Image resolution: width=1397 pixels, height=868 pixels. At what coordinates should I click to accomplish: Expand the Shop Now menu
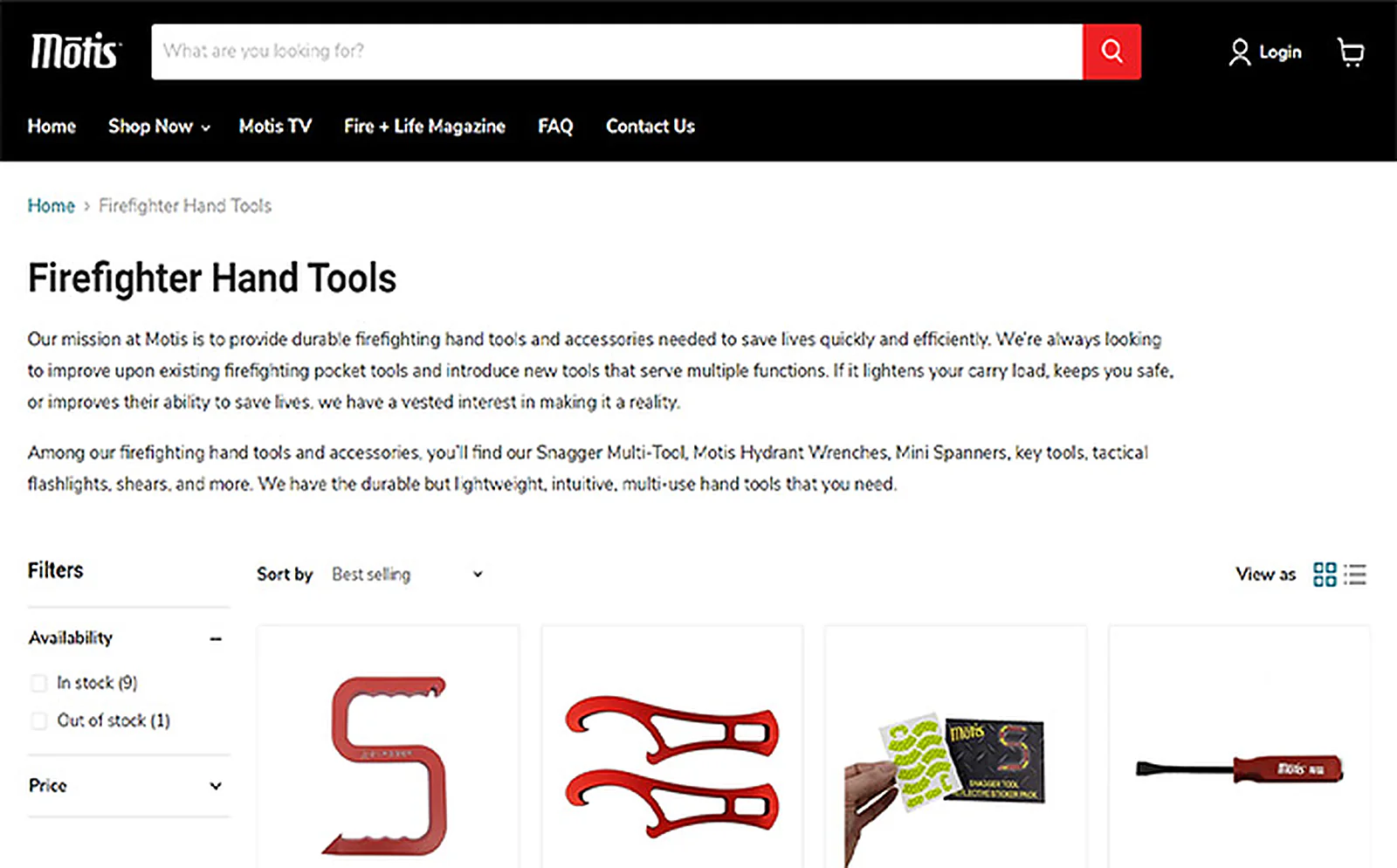click(x=159, y=127)
